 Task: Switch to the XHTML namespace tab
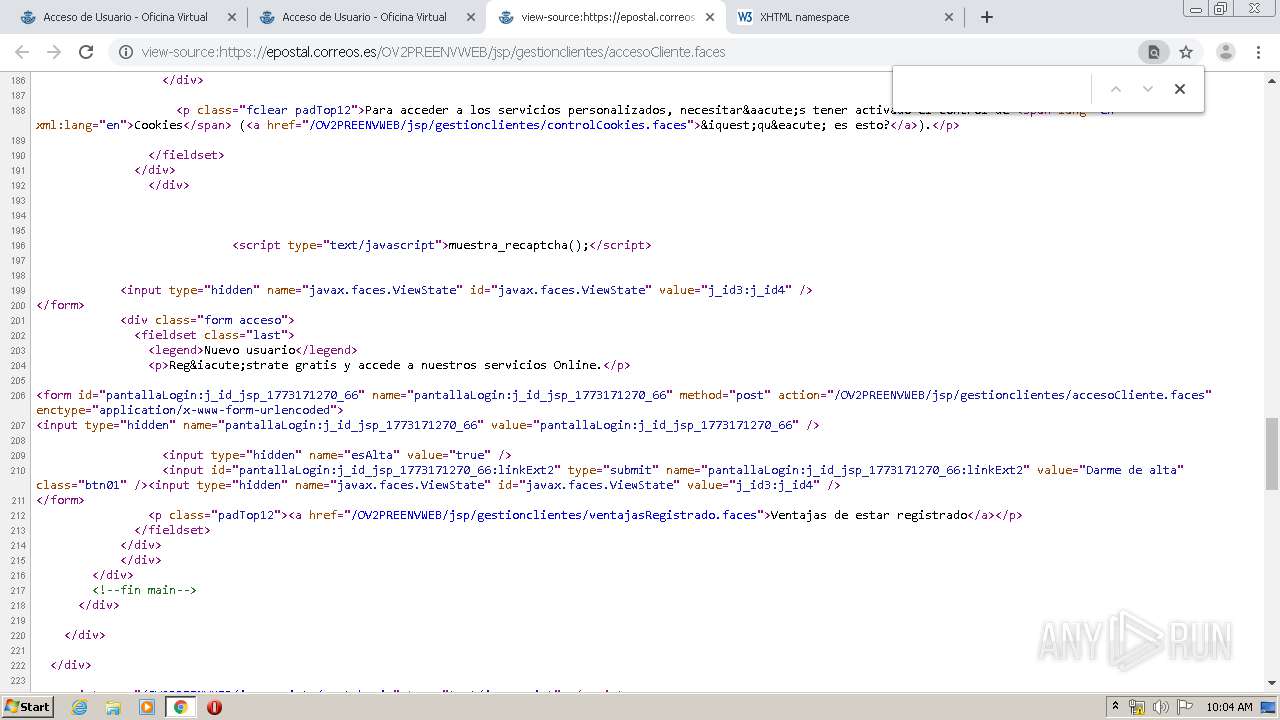point(843,17)
